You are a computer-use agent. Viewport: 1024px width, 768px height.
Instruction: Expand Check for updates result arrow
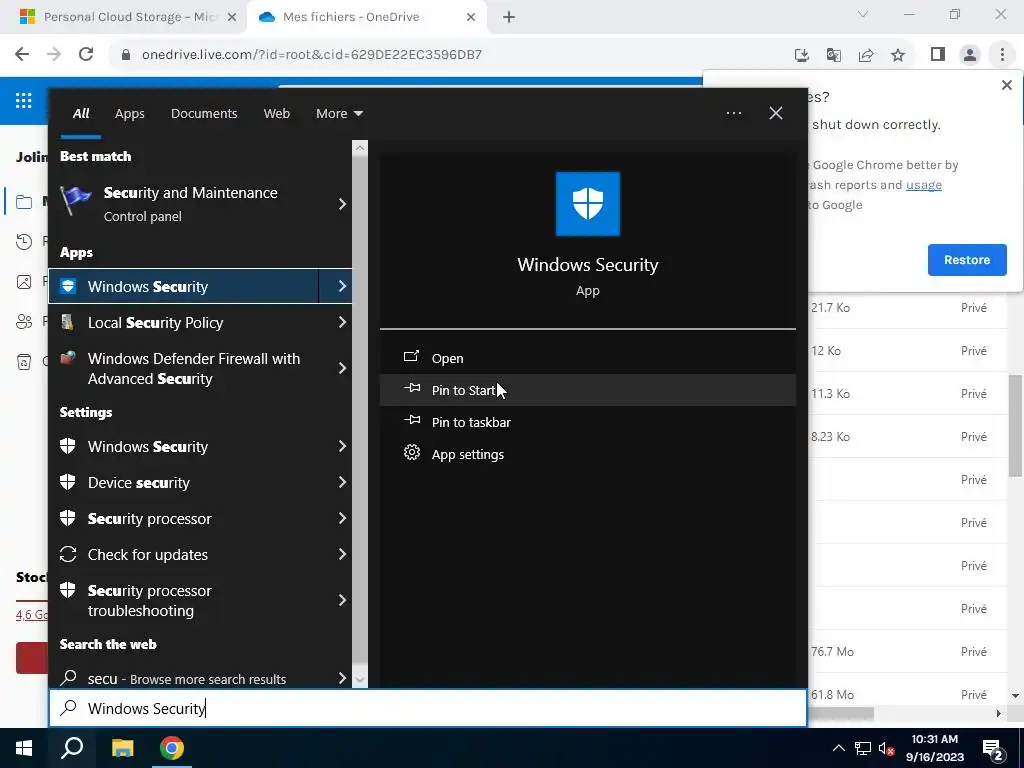click(342, 554)
